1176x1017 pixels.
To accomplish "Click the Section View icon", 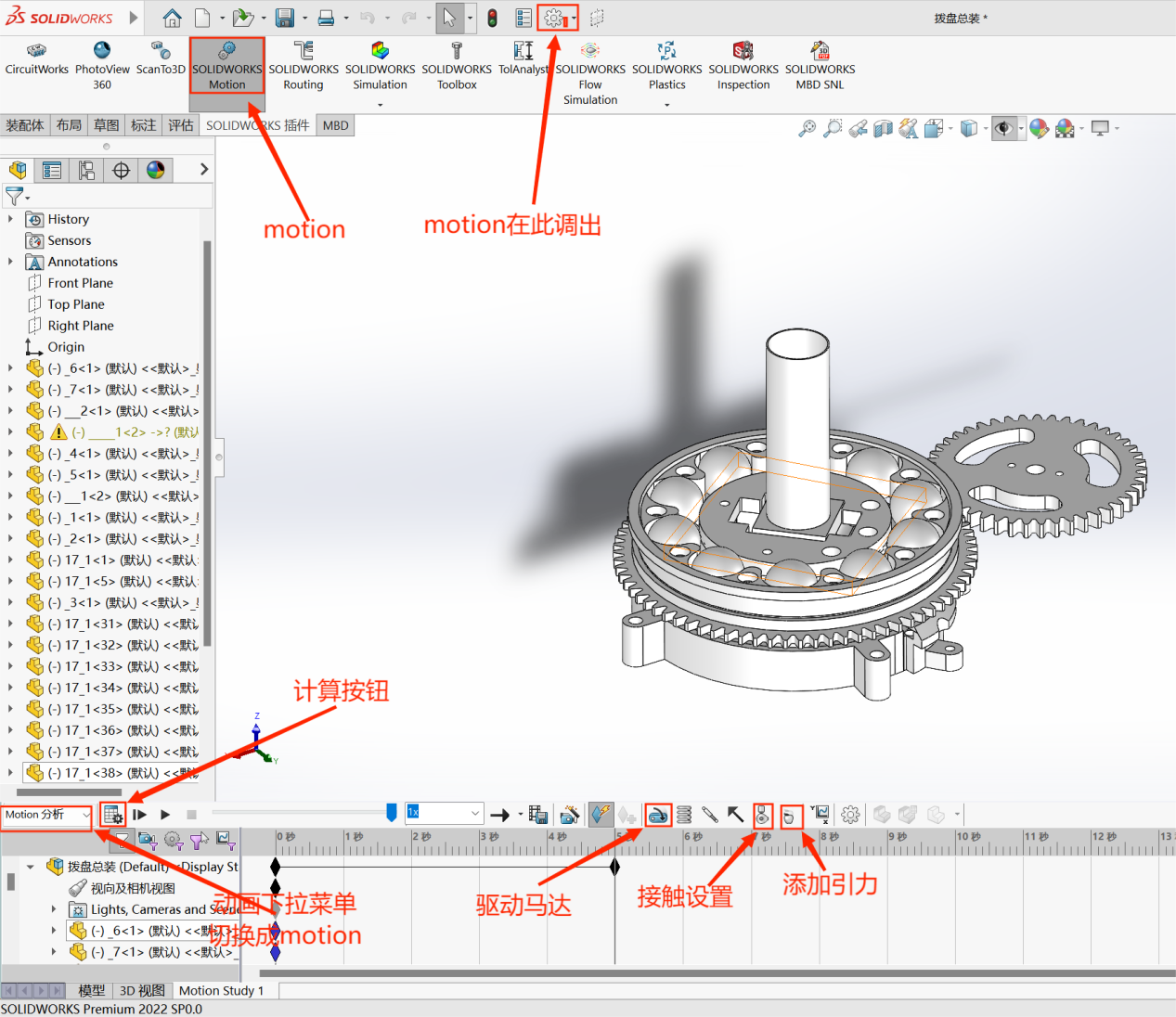I will [883, 128].
